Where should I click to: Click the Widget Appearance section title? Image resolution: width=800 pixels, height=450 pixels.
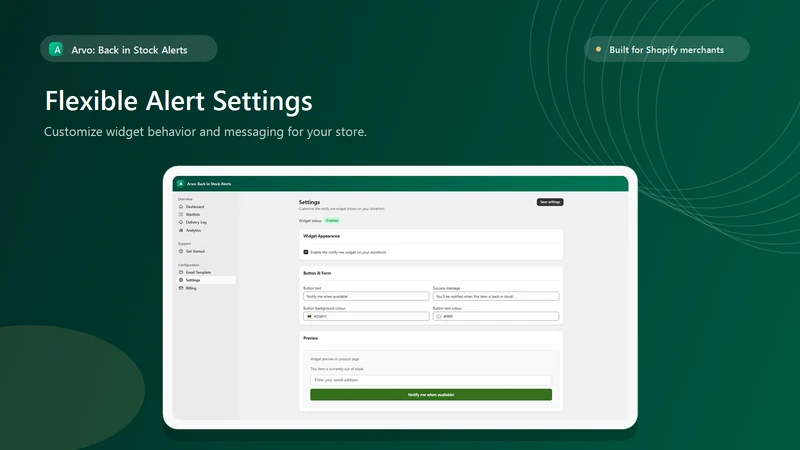pyautogui.click(x=321, y=236)
